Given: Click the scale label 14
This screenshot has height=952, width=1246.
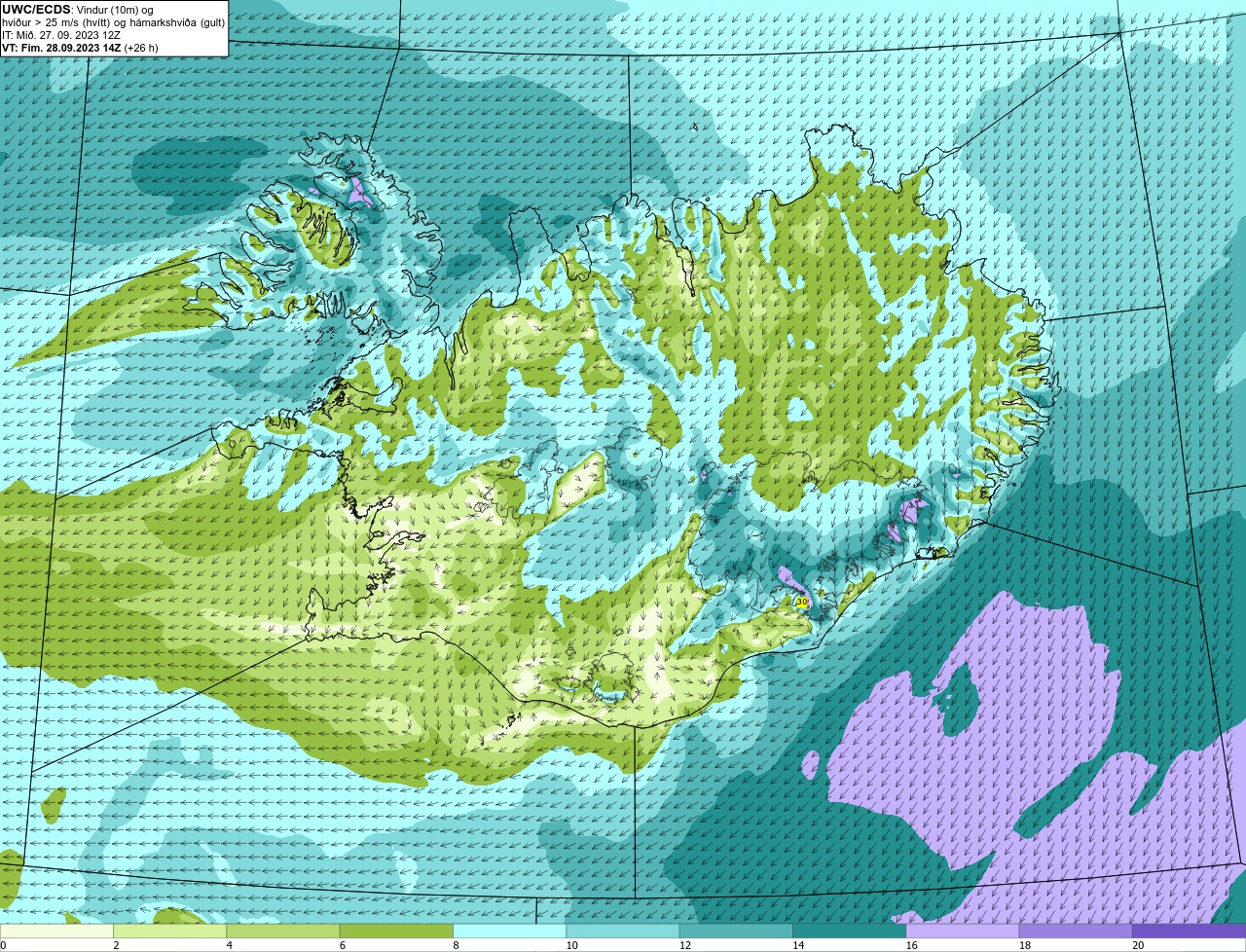Looking at the screenshot, I should [798, 945].
